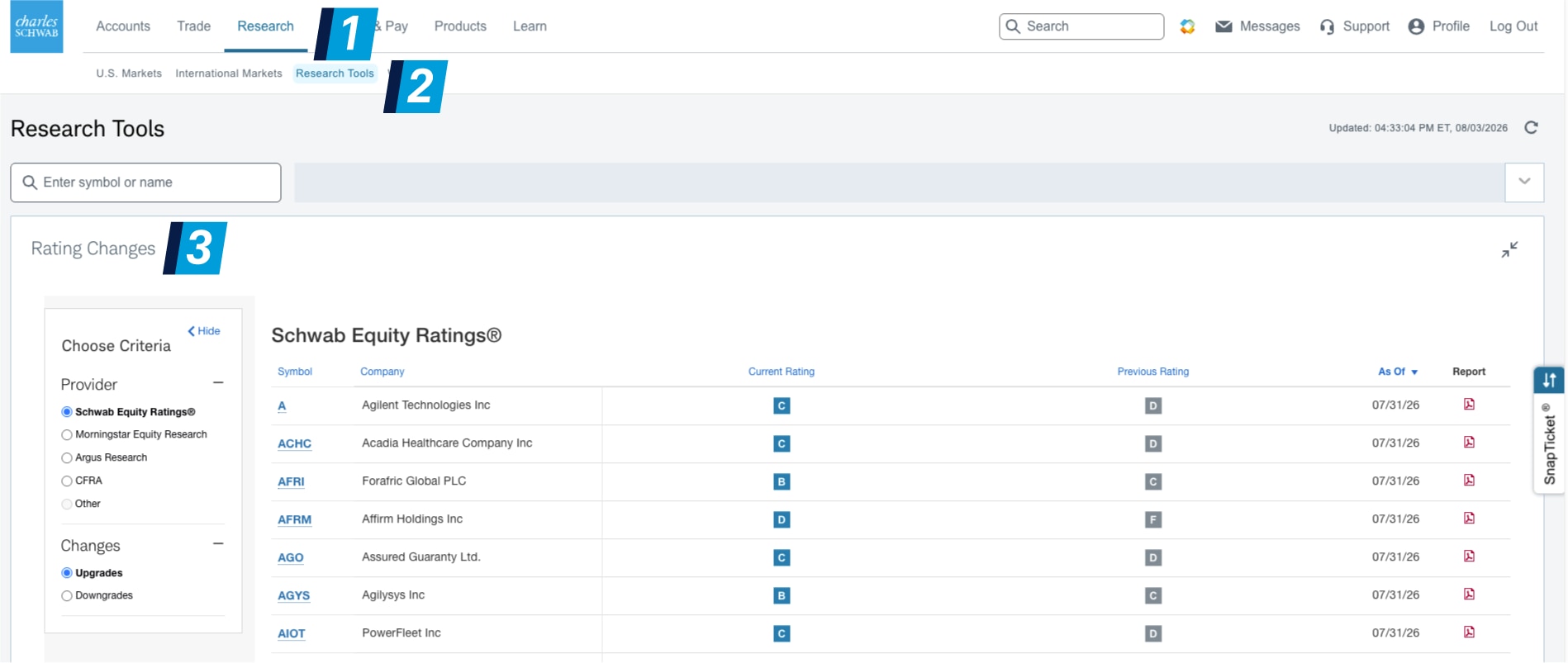Viewport: 1568px width, 663px height.
Task: Open Messages envelope icon
Action: [1224, 26]
